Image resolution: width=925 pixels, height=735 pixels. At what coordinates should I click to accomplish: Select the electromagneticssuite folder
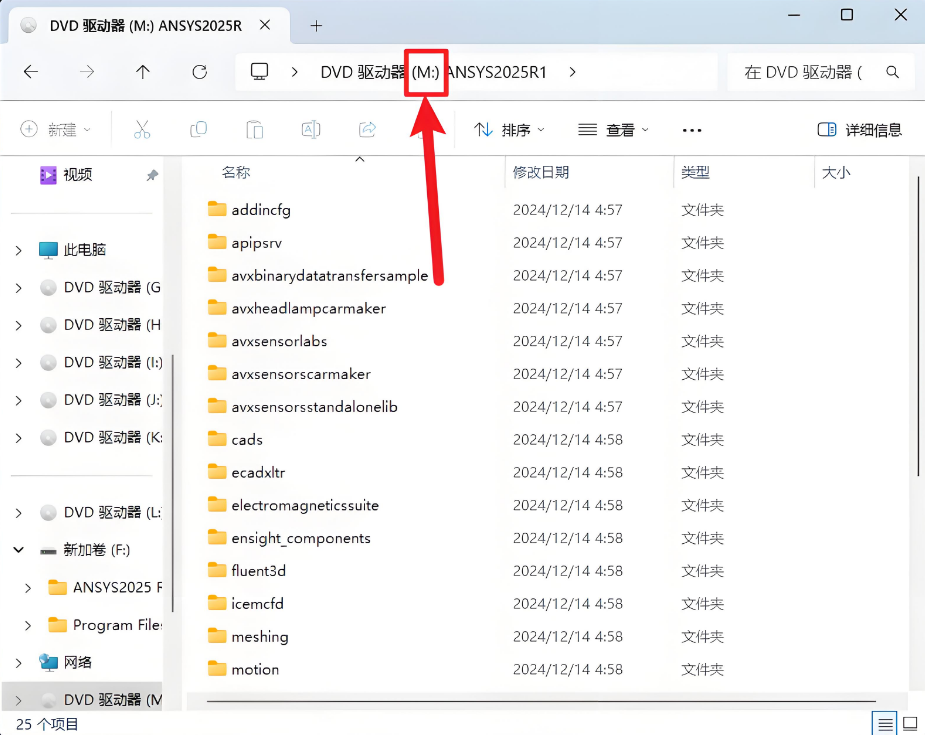(293, 506)
